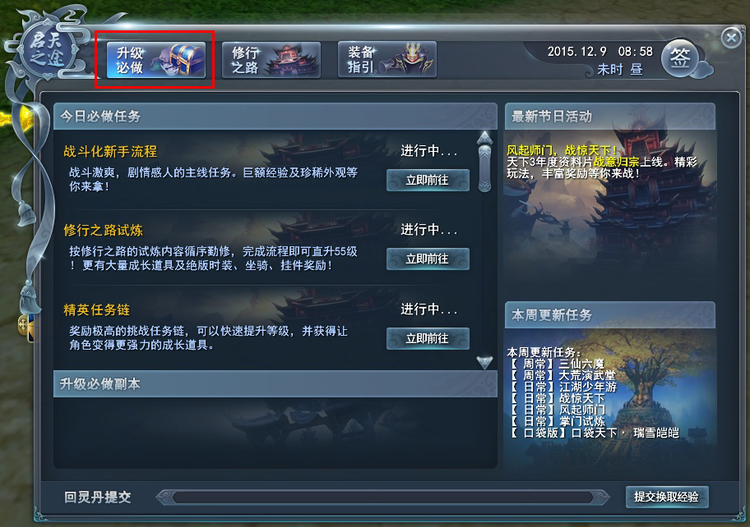The image size is (750, 527).
Task: Open the 战斗化新手流程 task title
Action: pos(110,152)
